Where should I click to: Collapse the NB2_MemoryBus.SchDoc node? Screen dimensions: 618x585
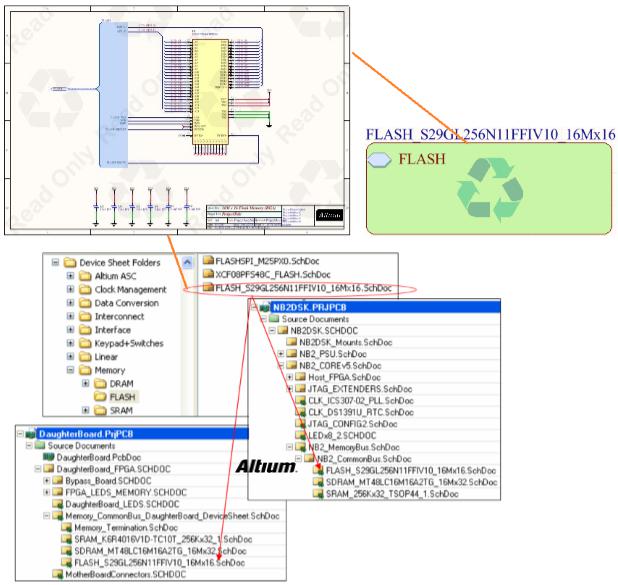tap(288, 447)
